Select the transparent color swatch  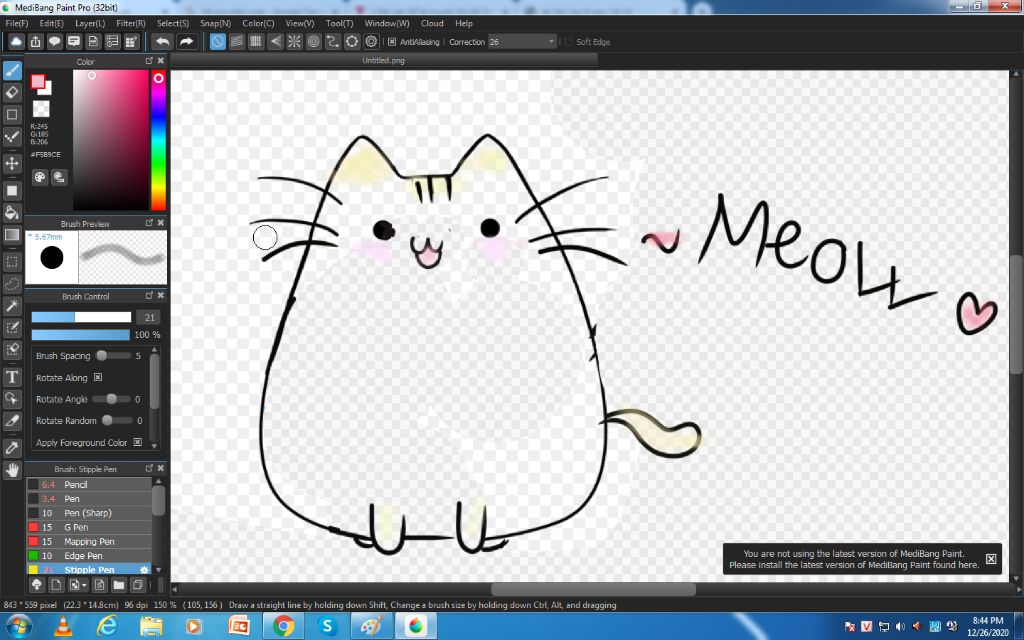(x=41, y=109)
